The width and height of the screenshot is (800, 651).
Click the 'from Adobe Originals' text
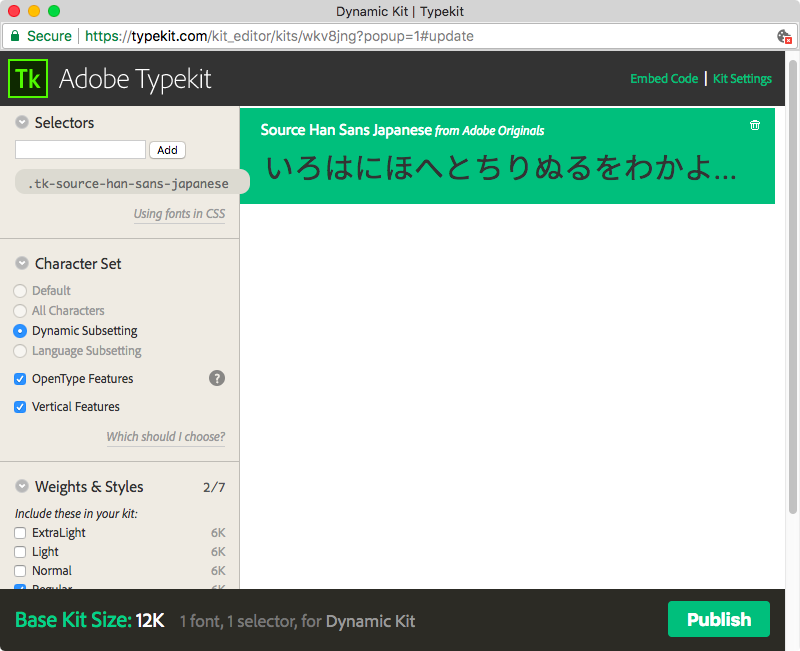click(489, 131)
